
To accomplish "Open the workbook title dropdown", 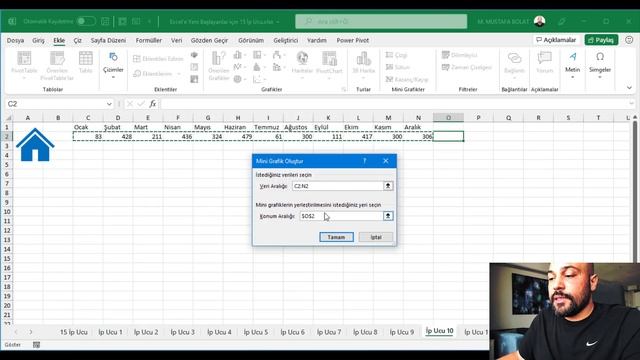I will [278, 22].
